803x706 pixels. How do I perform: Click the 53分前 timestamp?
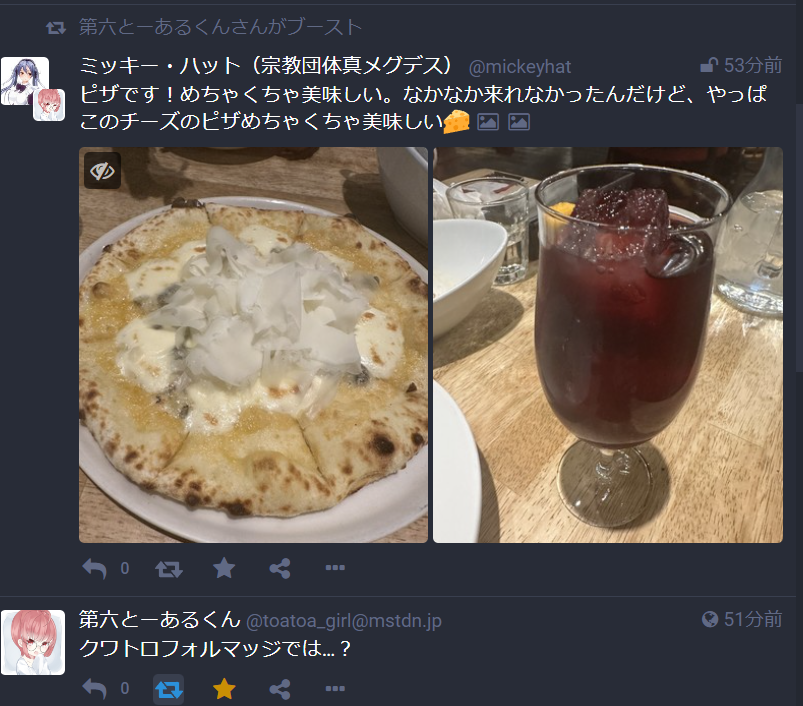(753, 65)
